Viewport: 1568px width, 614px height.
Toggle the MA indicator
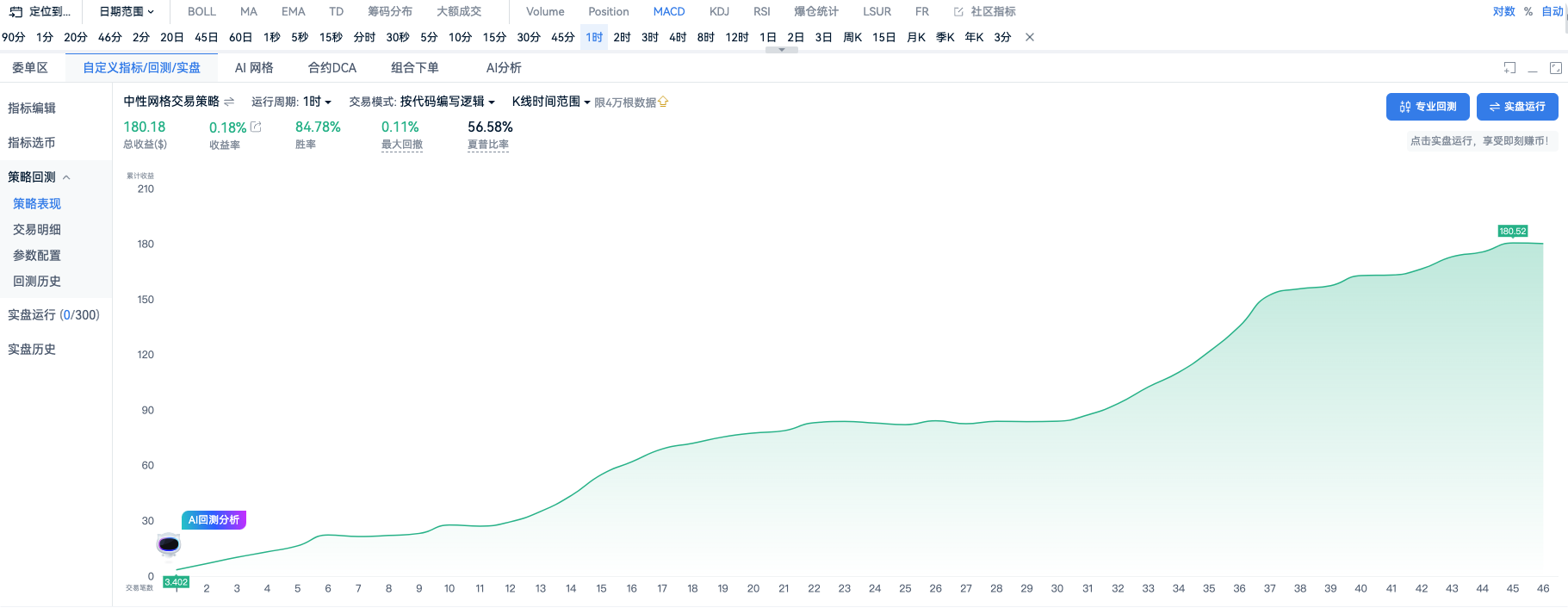pos(249,12)
